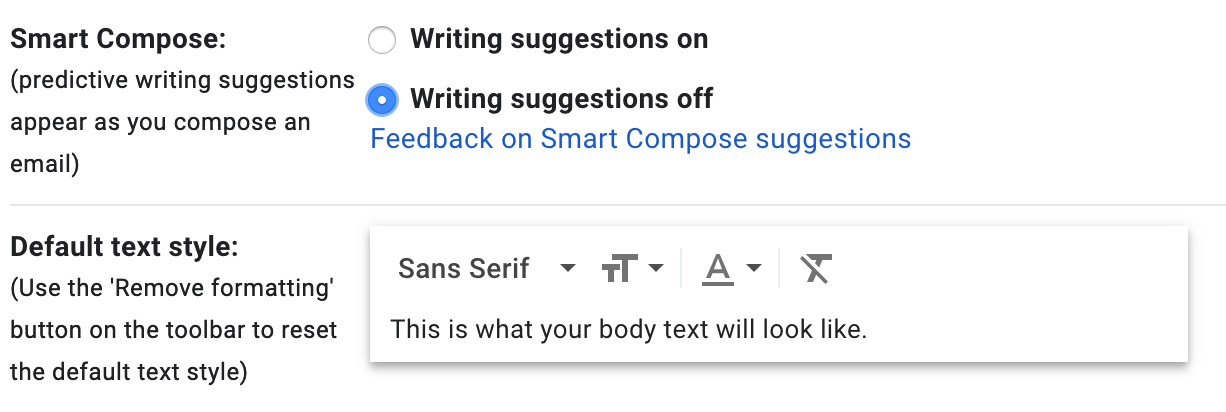Click the color bar beneath the 'A'
Viewport: 1226px width, 412px height.
(717, 283)
